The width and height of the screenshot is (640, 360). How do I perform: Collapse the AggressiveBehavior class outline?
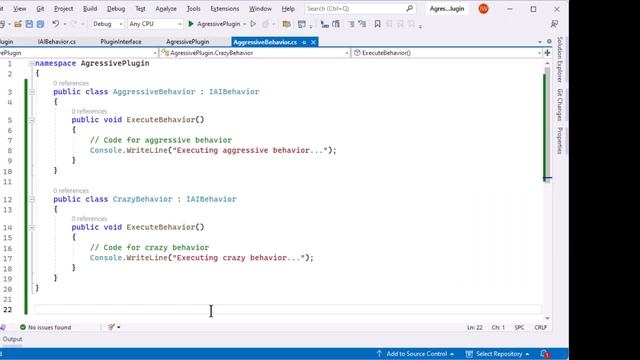click(x=31, y=92)
